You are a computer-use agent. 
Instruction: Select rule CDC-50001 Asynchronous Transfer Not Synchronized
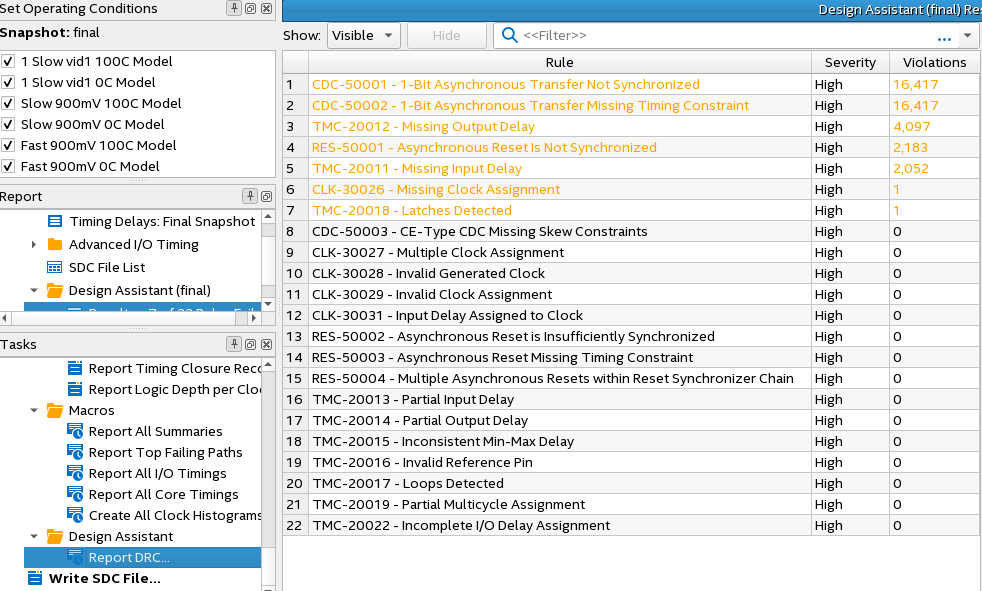pyautogui.click(x=506, y=85)
